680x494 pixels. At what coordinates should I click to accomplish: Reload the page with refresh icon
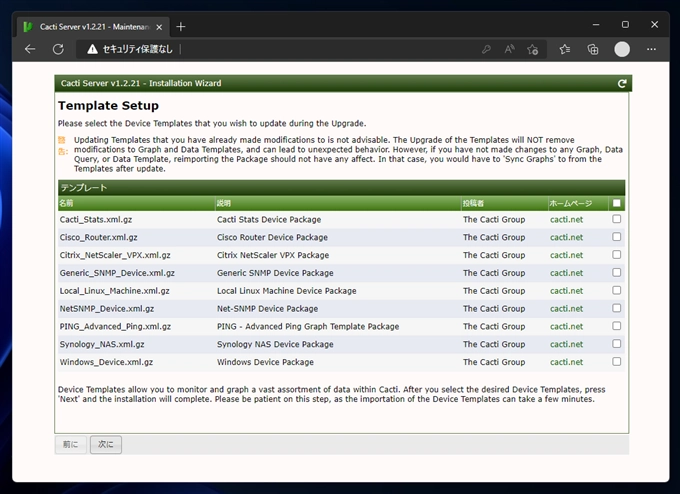pos(58,49)
